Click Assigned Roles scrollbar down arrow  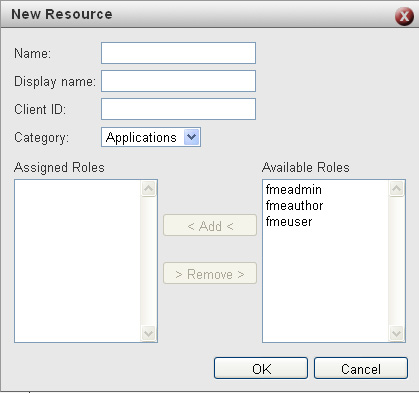pos(148,333)
